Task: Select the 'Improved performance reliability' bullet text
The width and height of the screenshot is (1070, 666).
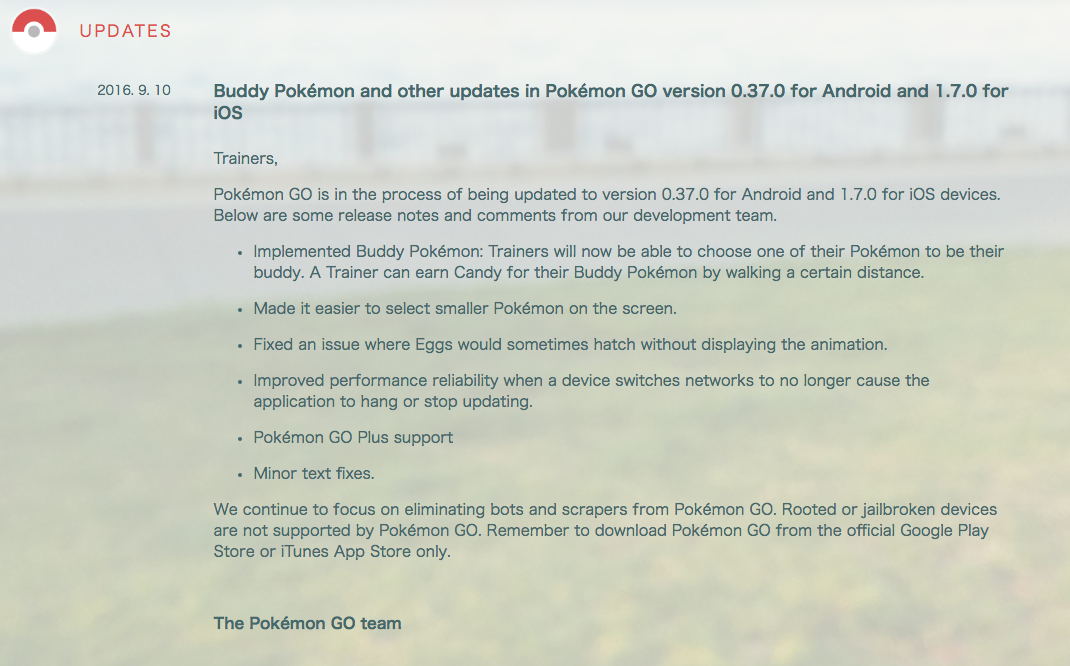Action: [592, 391]
